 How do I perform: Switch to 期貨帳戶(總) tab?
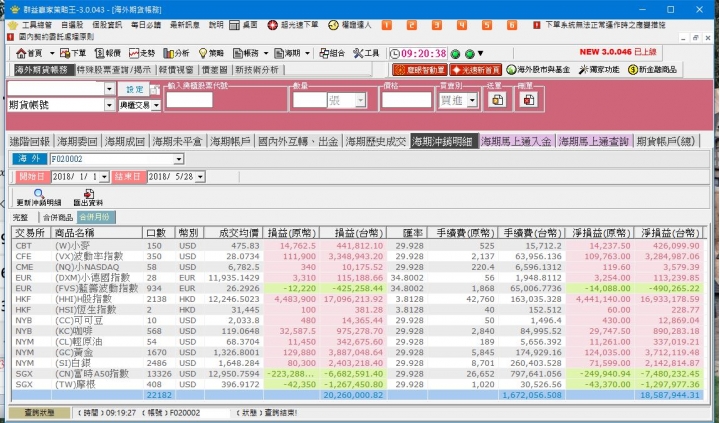pos(666,141)
